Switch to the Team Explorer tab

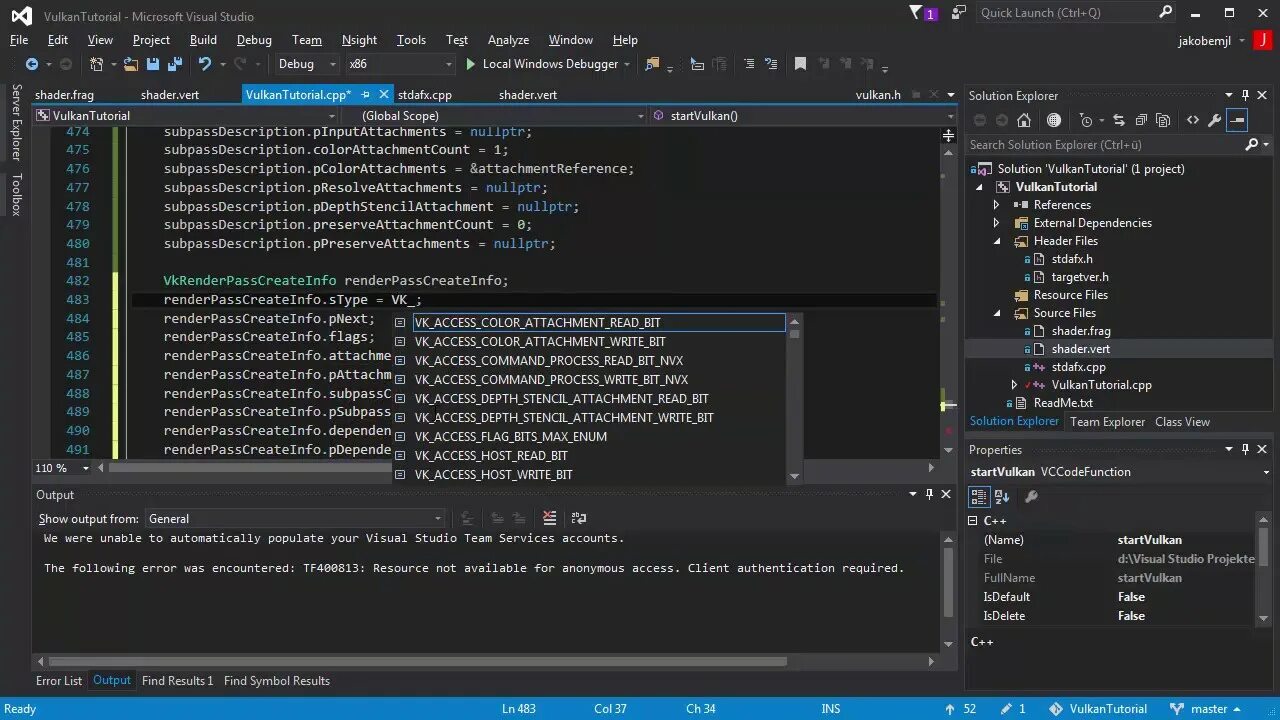pyautogui.click(x=1108, y=422)
